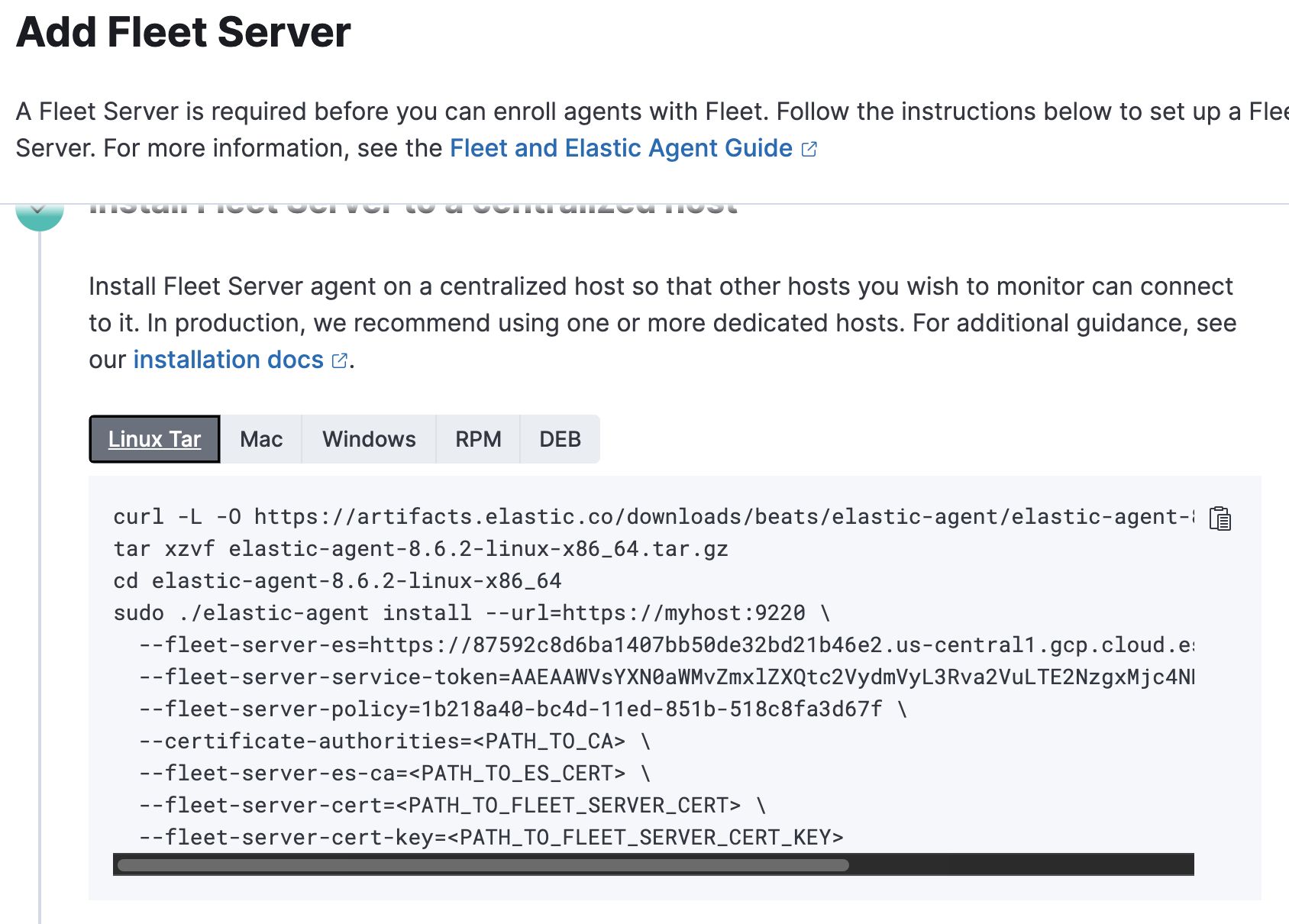Click the external-link icon beside installation docs
1289x924 pixels.
point(339,360)
